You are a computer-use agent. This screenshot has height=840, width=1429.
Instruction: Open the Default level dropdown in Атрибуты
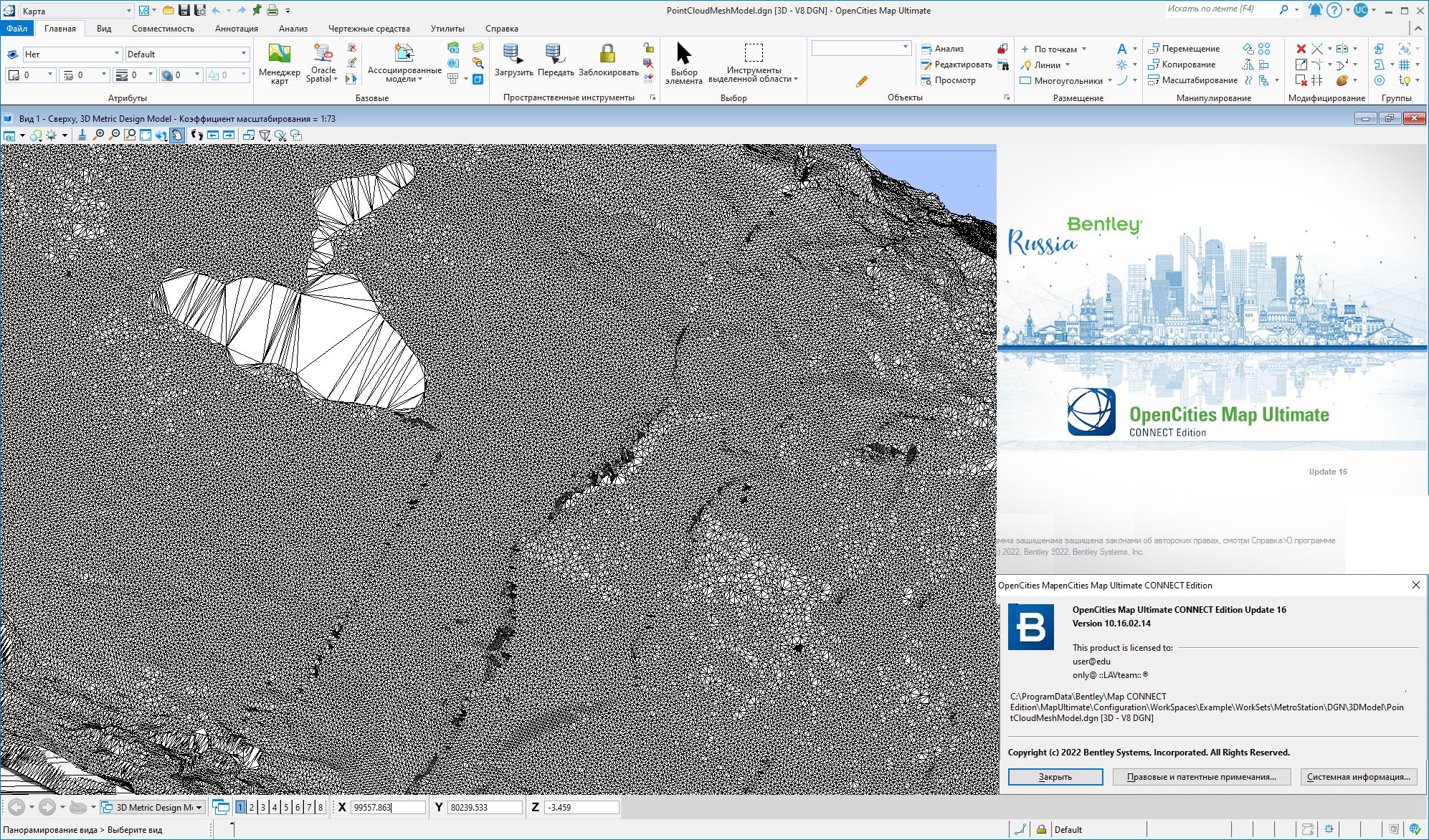point(187,54)
